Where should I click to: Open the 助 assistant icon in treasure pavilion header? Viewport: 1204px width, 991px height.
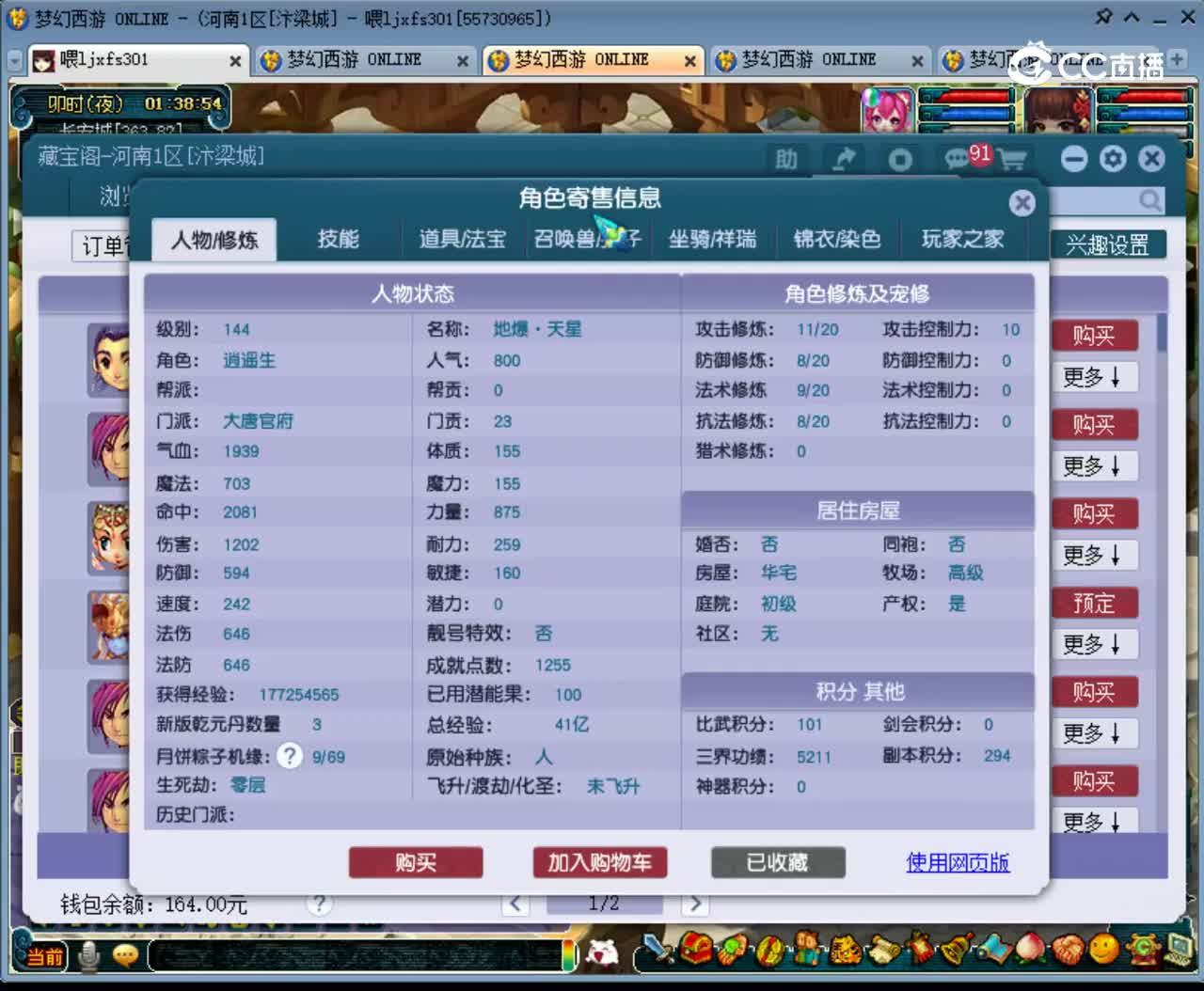(786, 159)
